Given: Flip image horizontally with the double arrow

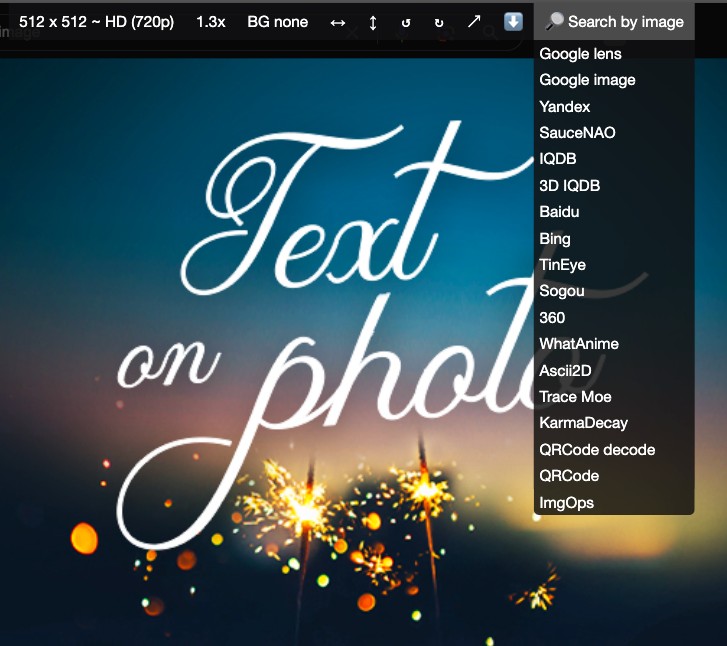Looking at the screenshot, I should click(x=338, y=22).
